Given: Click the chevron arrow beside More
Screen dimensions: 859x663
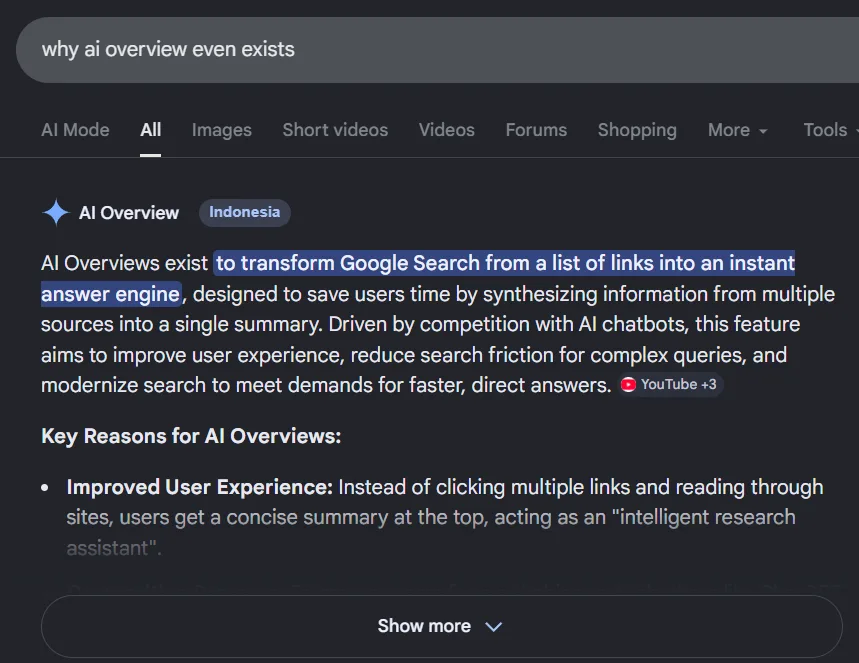Looking at the screenshot, I should point(763,131).
